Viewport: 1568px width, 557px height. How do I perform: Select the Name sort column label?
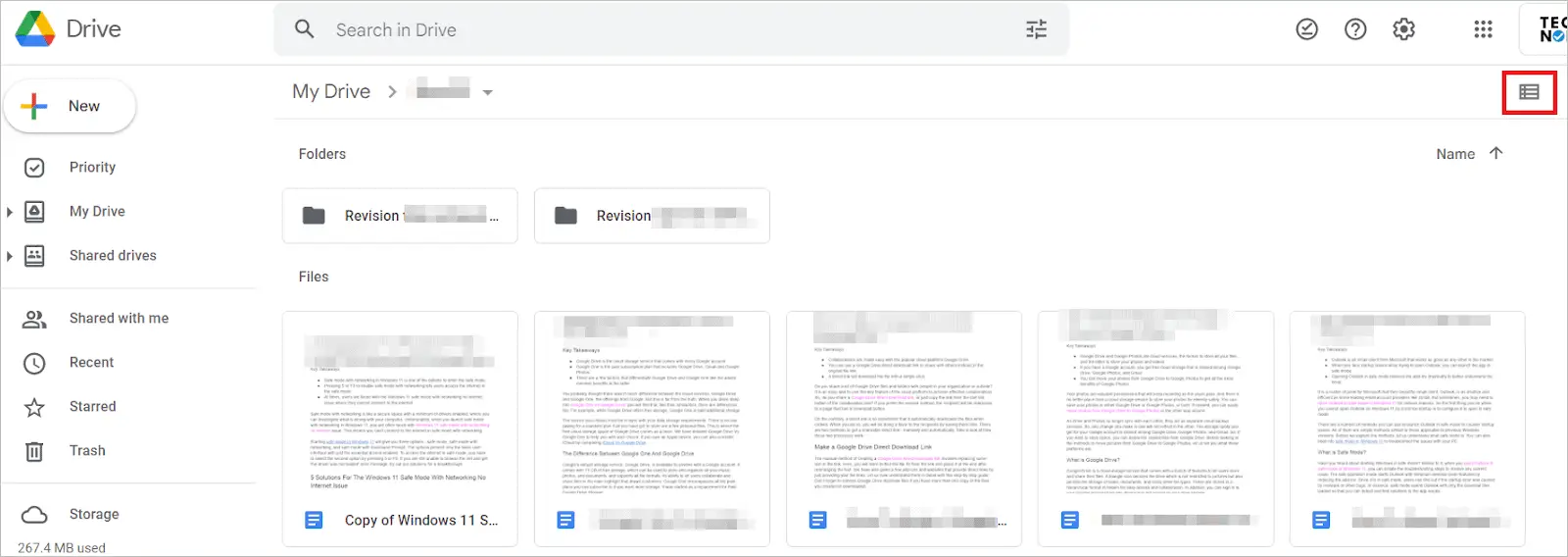(x=1454, y=154)
